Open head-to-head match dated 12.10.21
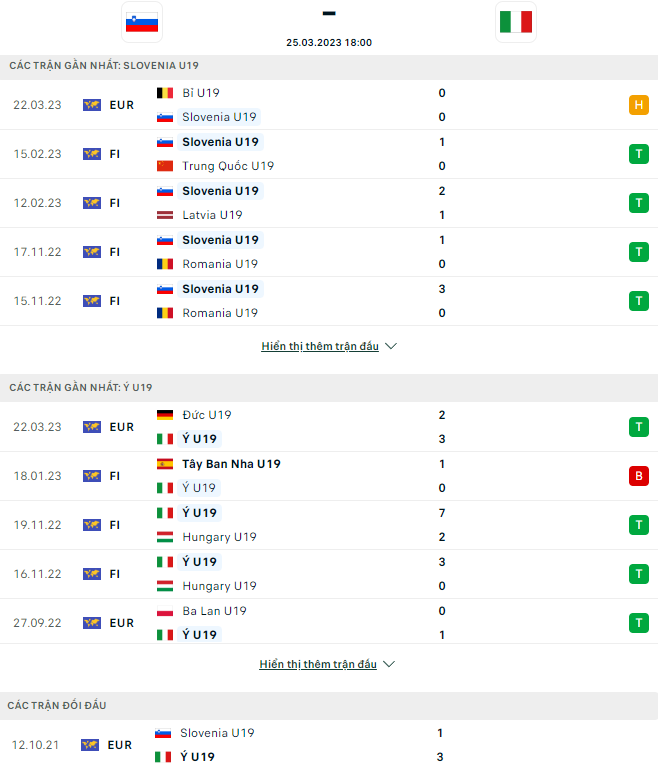This screenshot has width=658, height=769. pyautogui.click(x=329, y=744)
